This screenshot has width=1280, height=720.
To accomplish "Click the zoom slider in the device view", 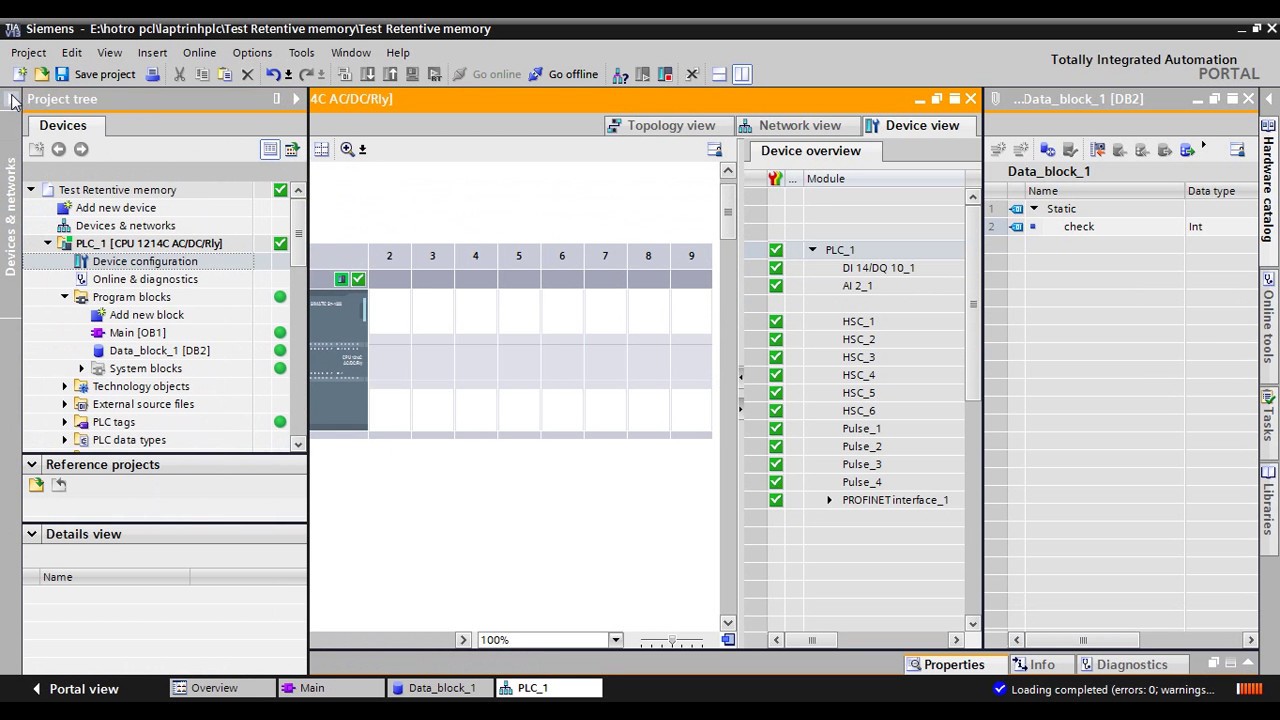I will (x=672, y=640).
